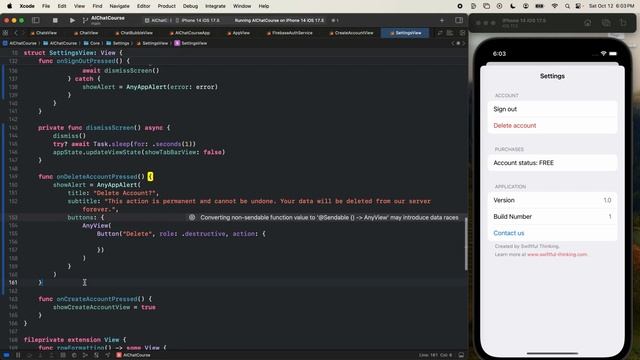
Task: Tap Contact us in the simulator
Action: (552, 233)
